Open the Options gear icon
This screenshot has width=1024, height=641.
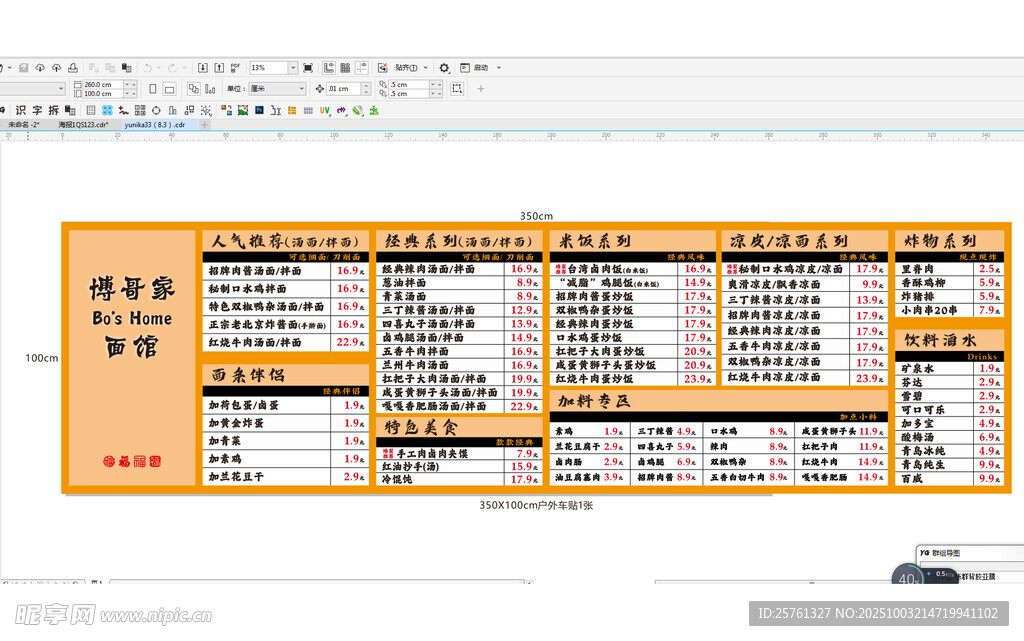coord(445,68)
